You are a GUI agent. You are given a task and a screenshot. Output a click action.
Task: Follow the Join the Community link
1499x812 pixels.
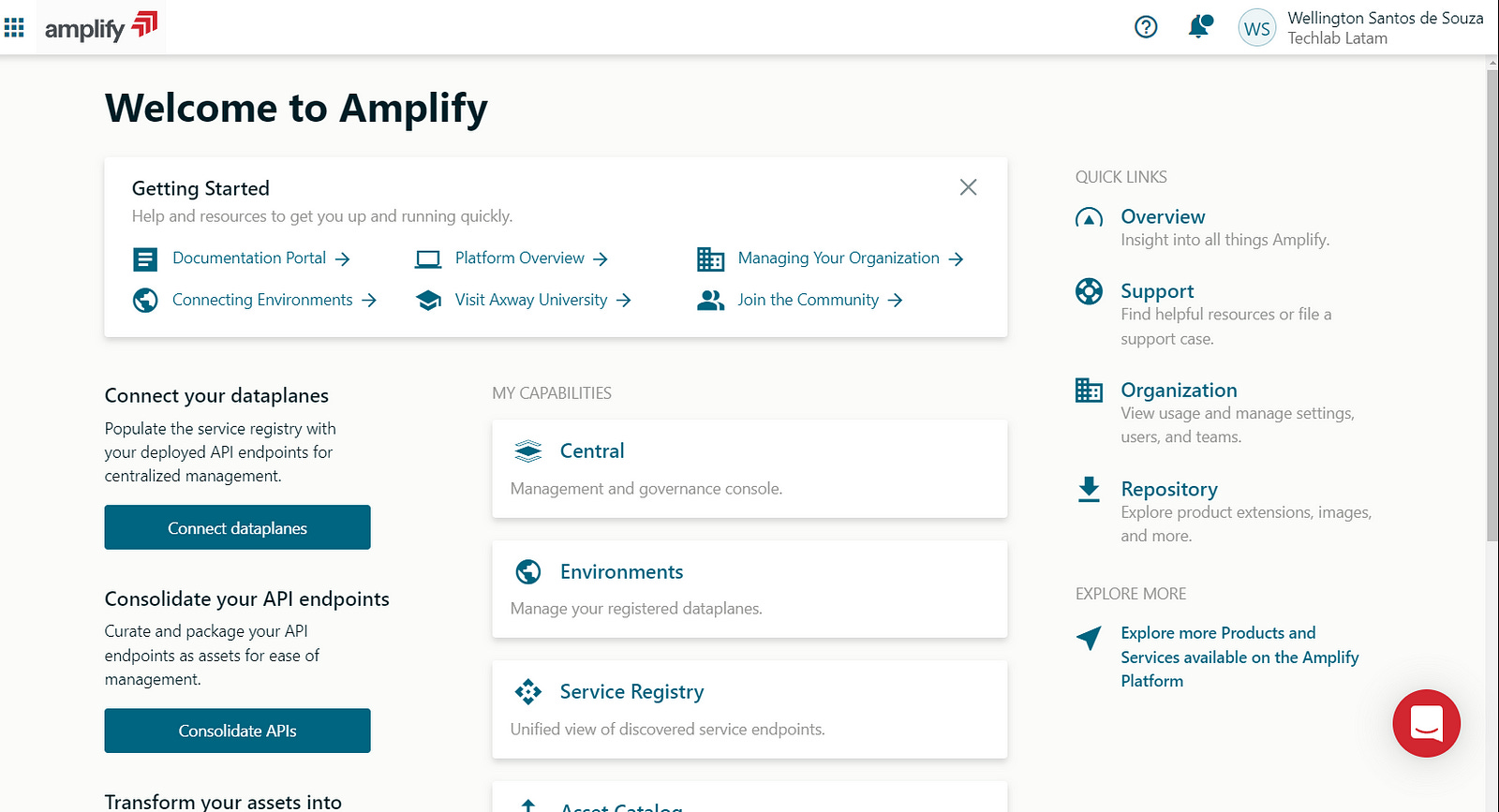pyautogui.click(x=809, y=300)
